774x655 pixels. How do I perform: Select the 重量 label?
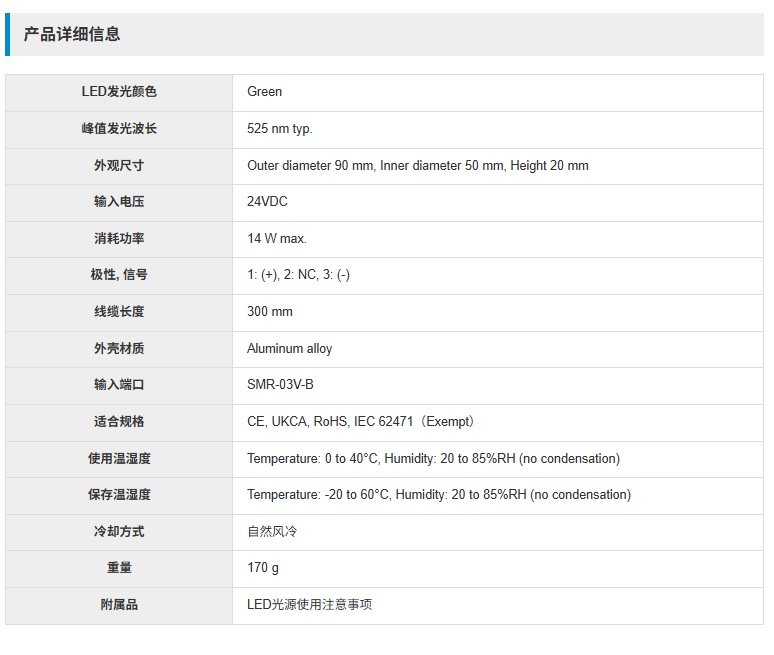pyautogui.click(x=119, y=568)
